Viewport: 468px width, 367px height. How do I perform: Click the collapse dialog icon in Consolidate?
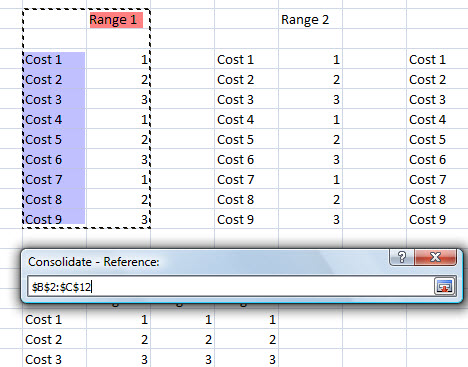(x=445, y=286)
